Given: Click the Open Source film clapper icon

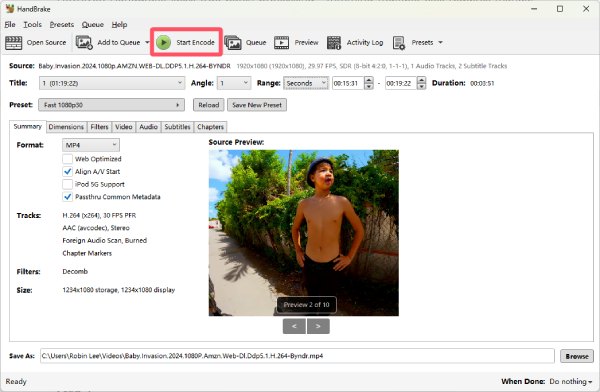Looking at the screenshot, I should 13,42.
